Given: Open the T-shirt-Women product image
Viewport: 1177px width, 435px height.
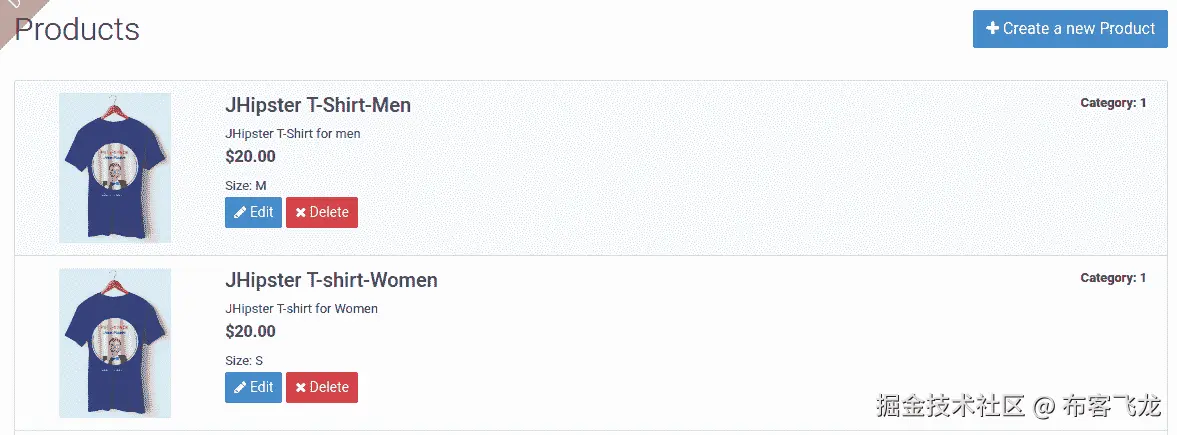Looking at the screenshot, I should [115, 342].
